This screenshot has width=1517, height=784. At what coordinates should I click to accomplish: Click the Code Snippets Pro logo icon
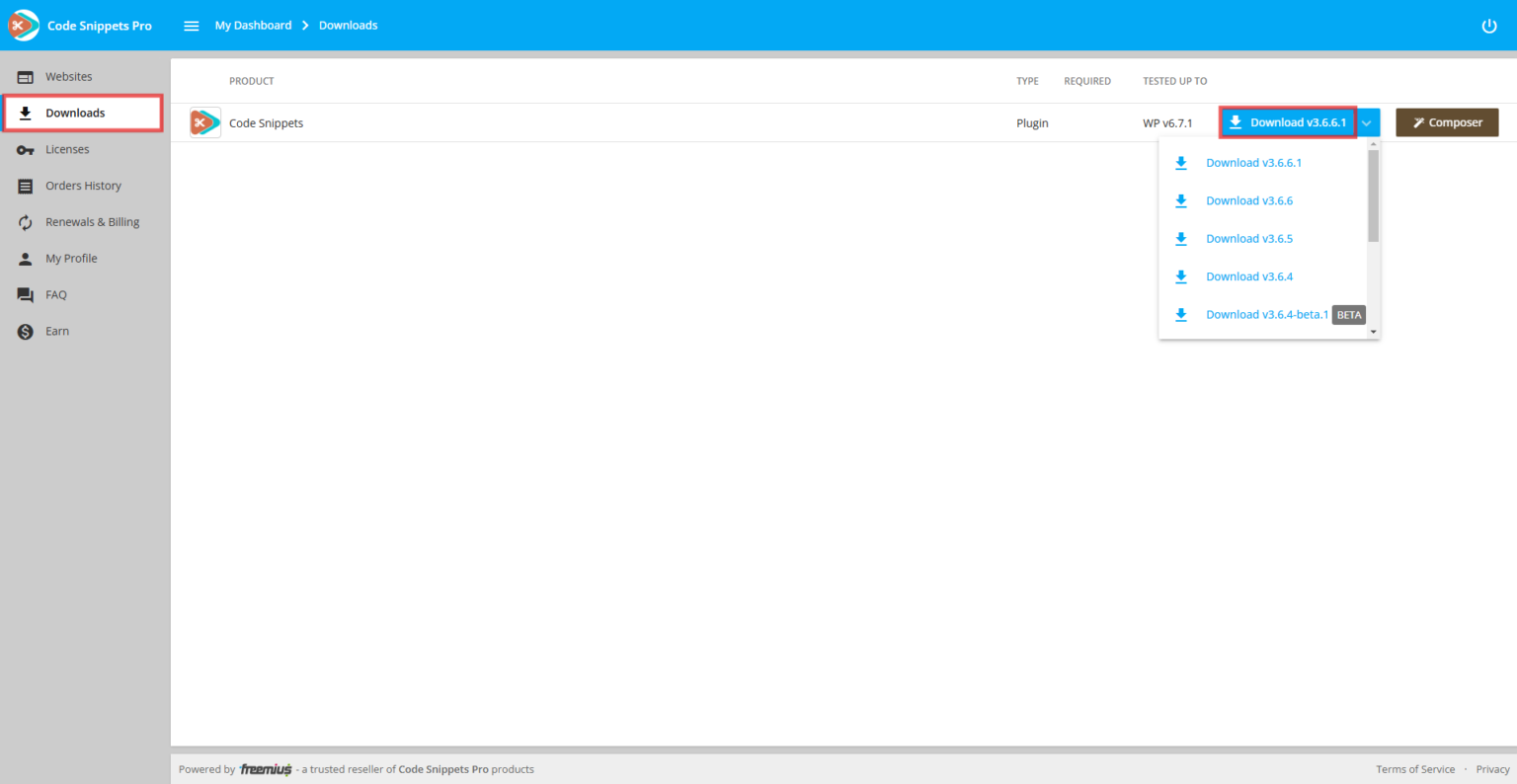pyautogui.click(x=23, y=25)
